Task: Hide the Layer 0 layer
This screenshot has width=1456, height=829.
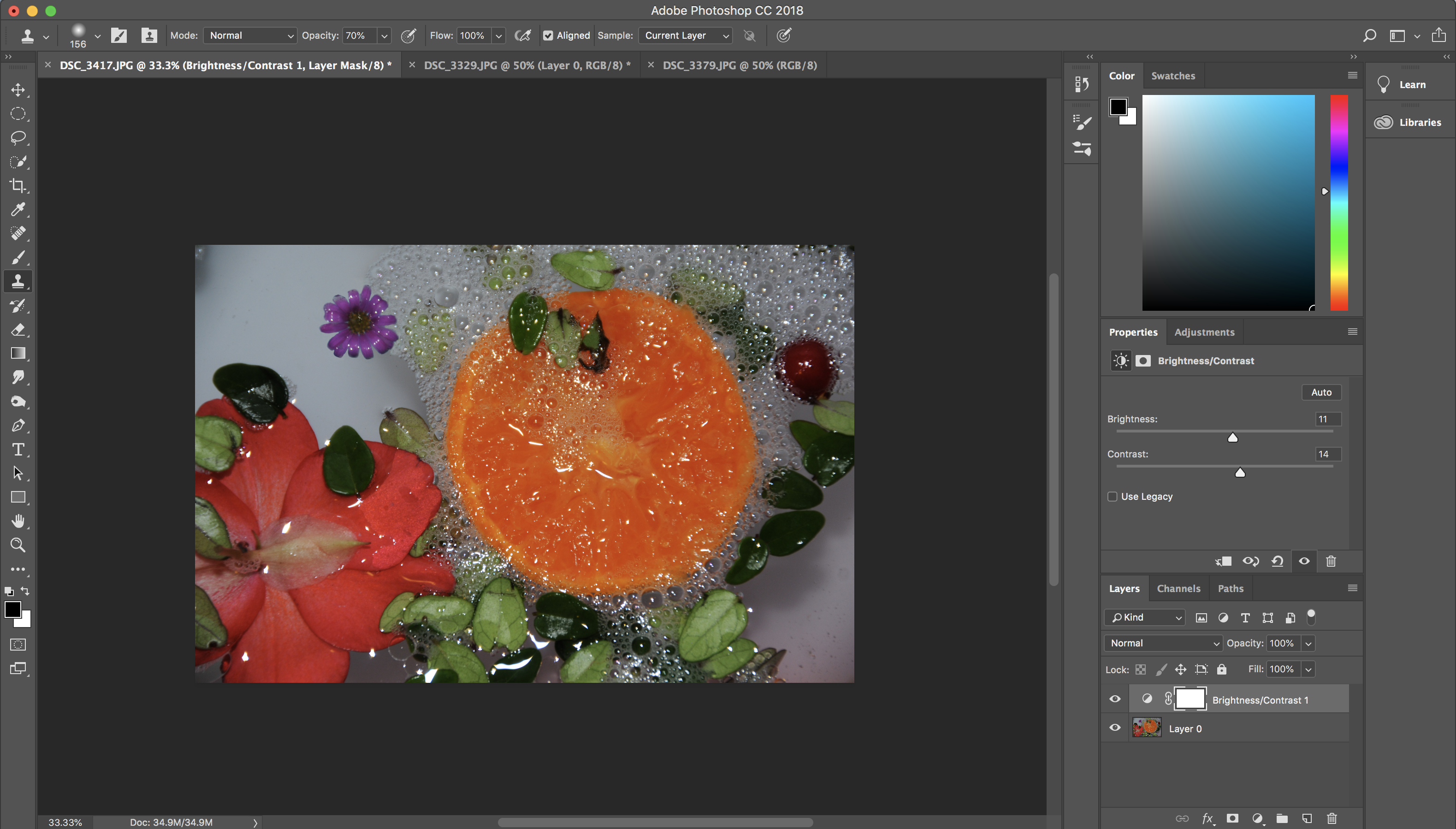Action: [x=1115, y=728]
